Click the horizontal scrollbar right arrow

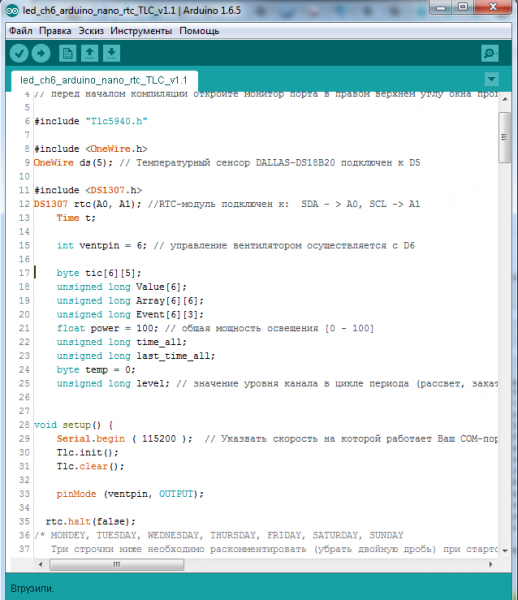pos(491,564)
